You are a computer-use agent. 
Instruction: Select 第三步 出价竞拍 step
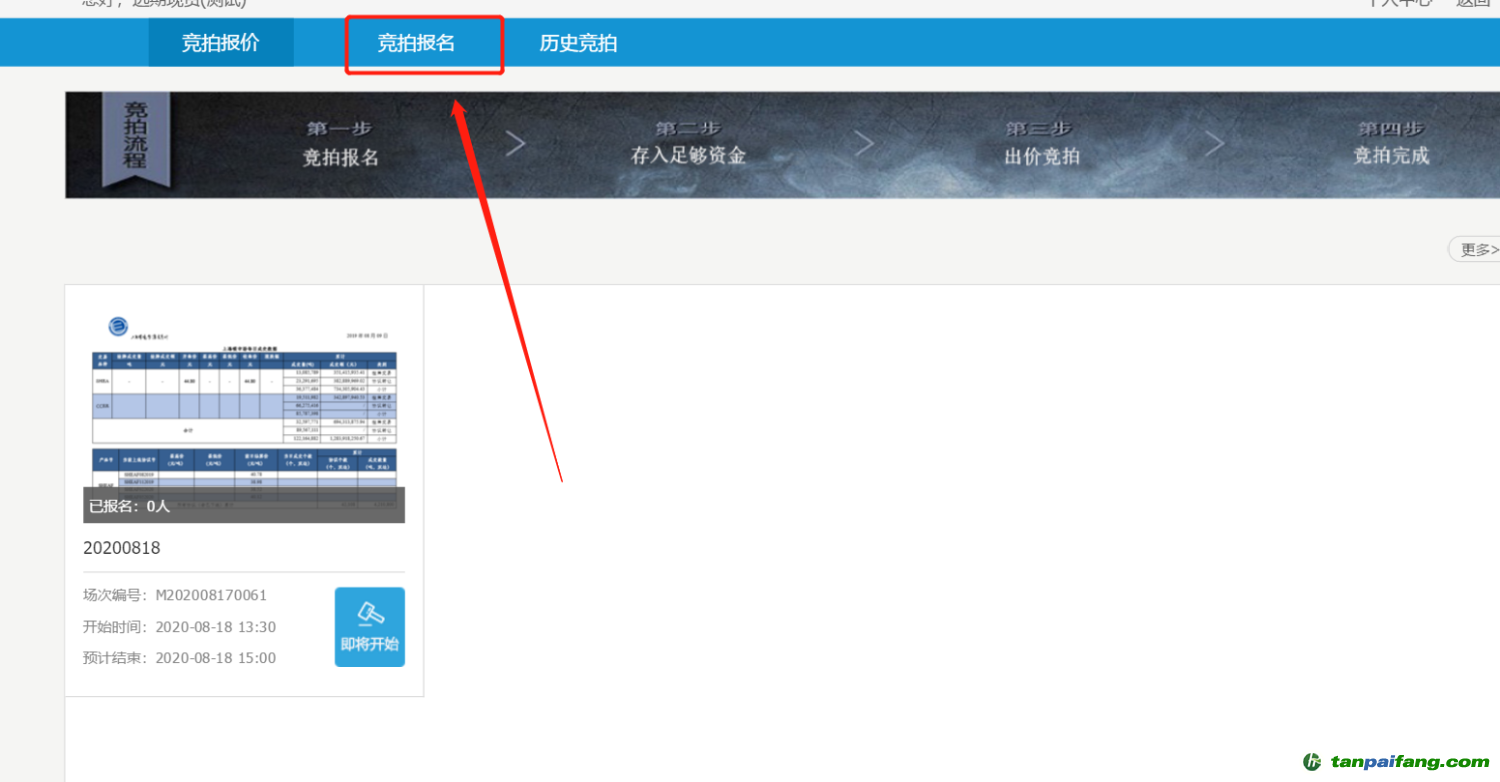(x=1042, y=145)
